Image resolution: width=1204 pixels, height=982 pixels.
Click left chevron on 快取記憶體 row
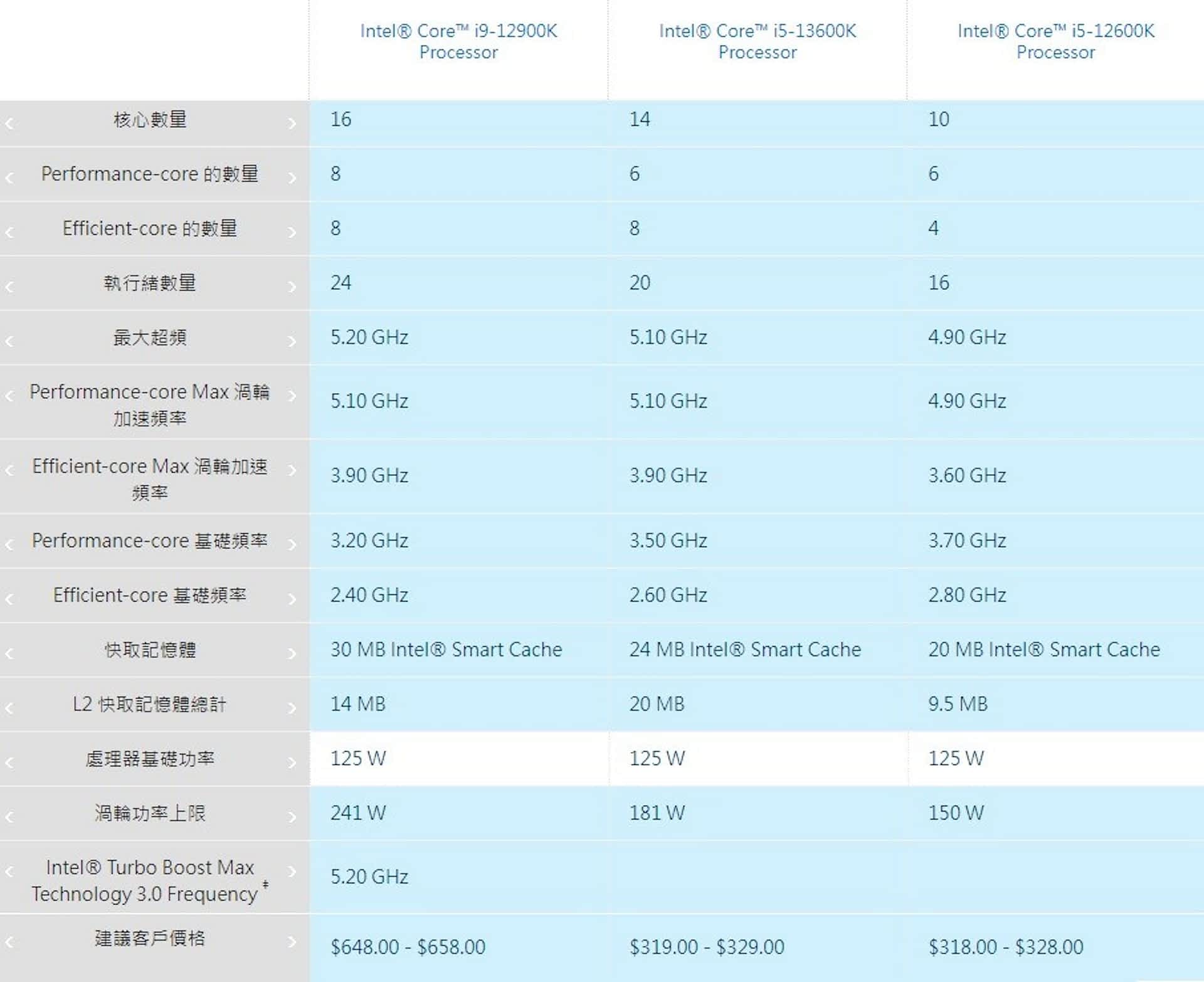click(9, 653)
